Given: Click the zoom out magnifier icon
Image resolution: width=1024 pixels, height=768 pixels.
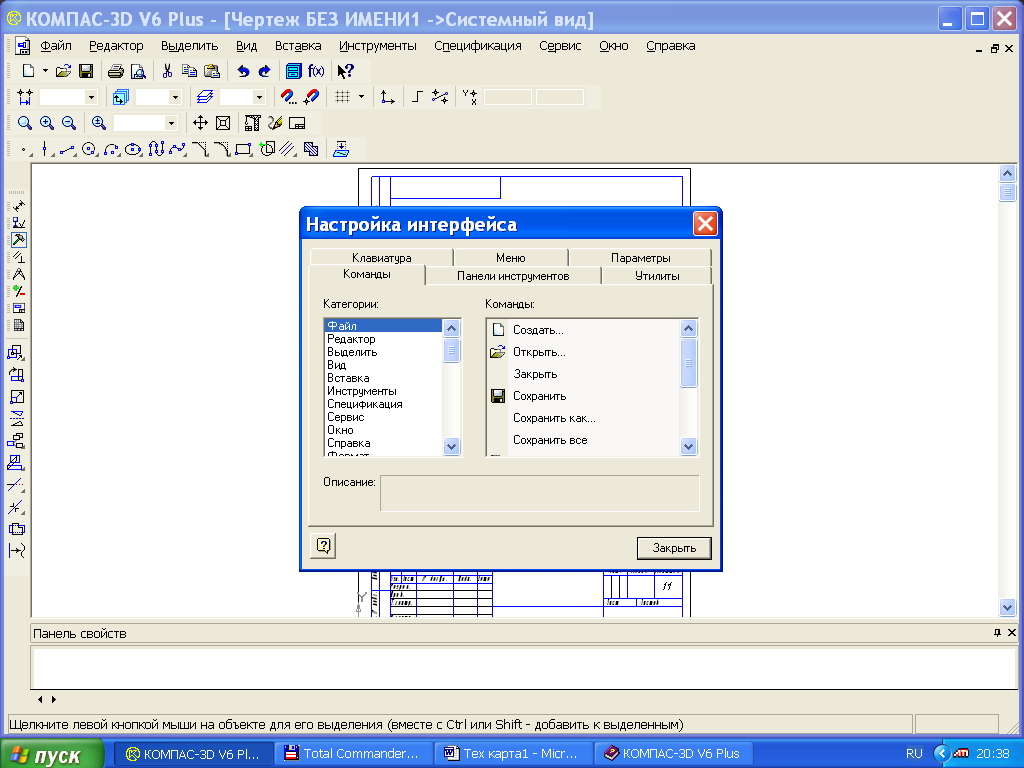Looking at the screenshot, I should 69,123.
